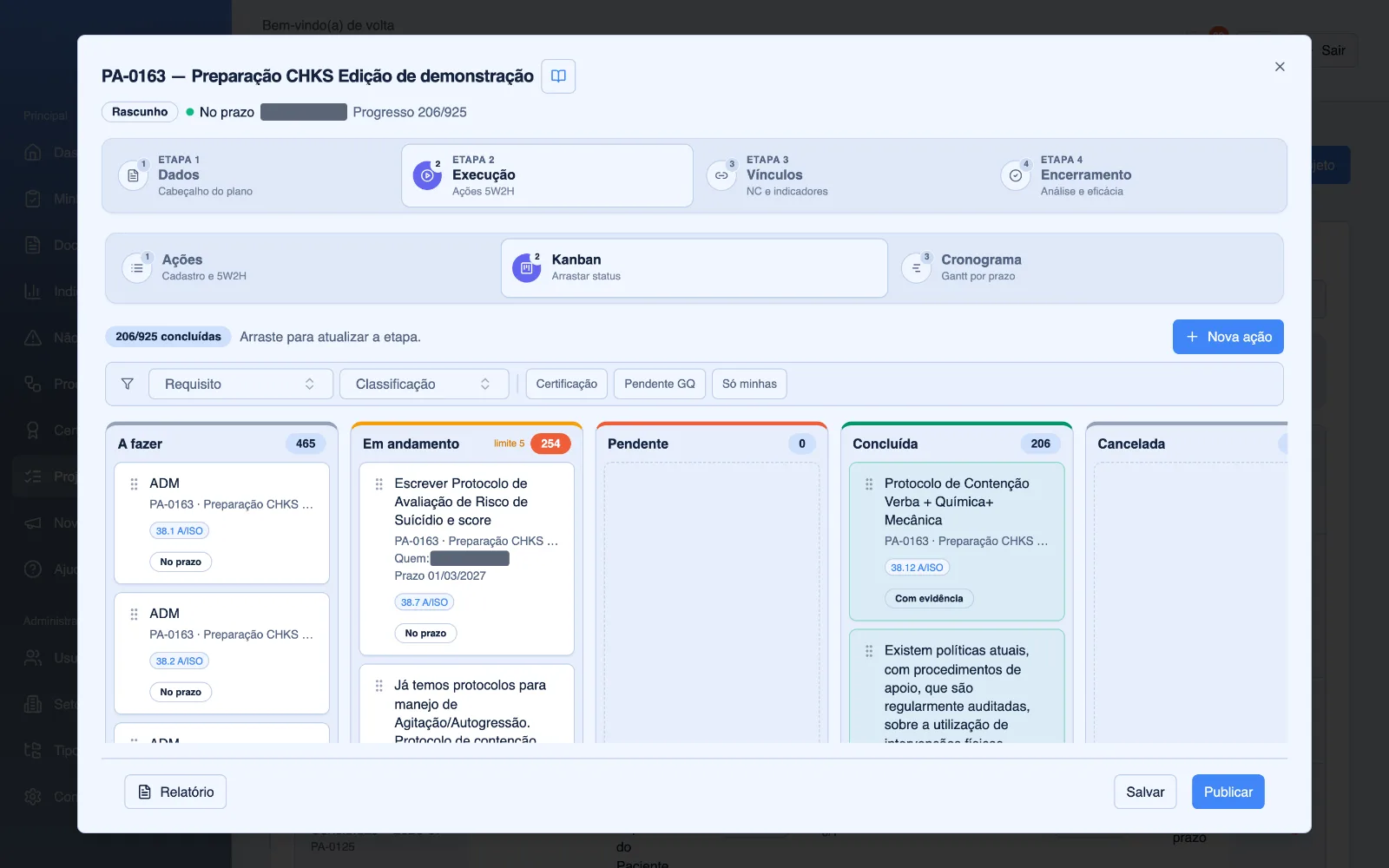Image resolution: width=1389 pixels, height=868 pixels.
Task: Click drag handle of Escrever Protocolo card
Action: pyautogui.click(x=379, y=483)
